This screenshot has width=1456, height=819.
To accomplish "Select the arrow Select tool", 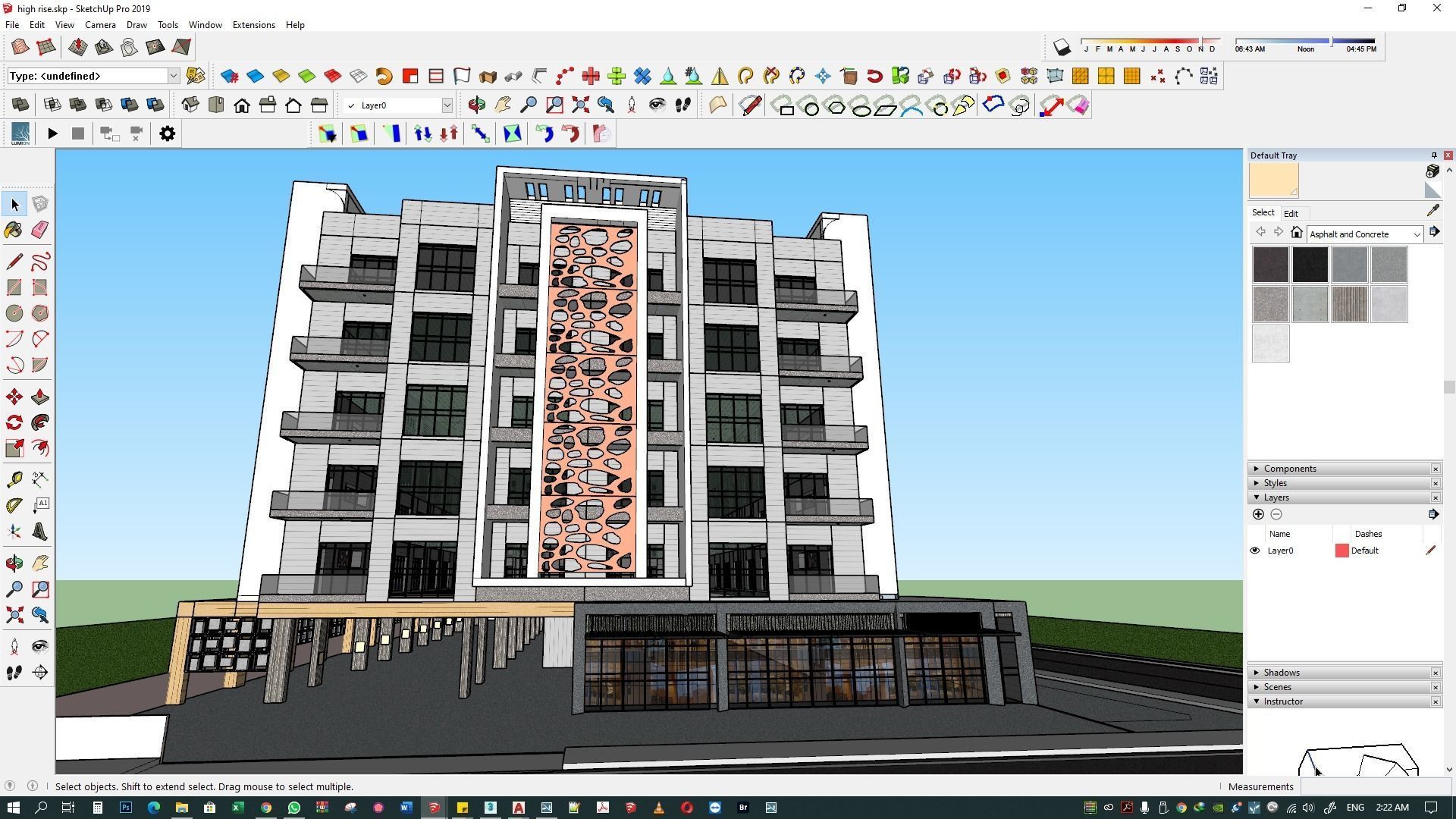I will tap(14, 204).
